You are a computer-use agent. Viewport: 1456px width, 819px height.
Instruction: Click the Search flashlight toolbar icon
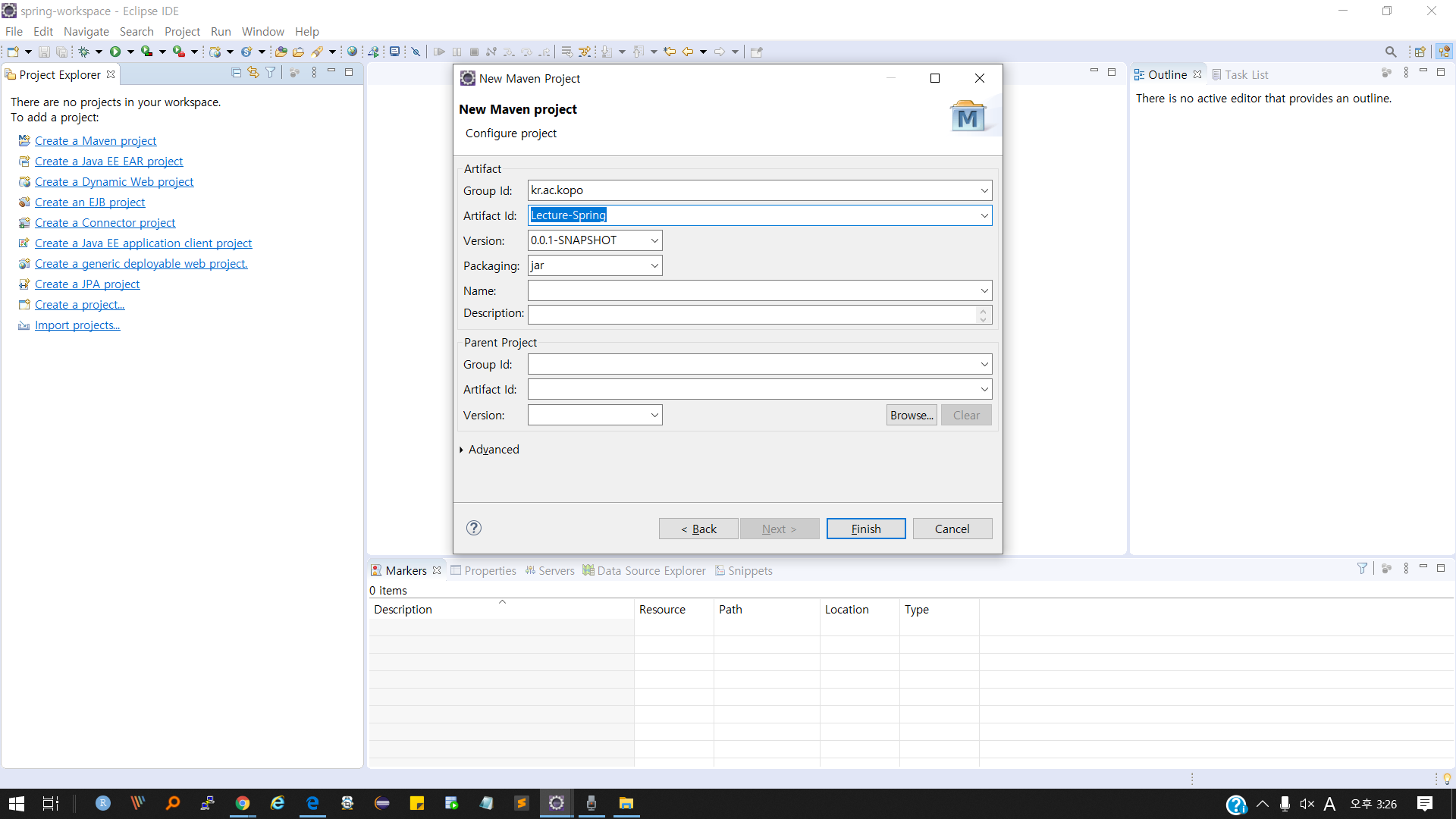[318, 52]
